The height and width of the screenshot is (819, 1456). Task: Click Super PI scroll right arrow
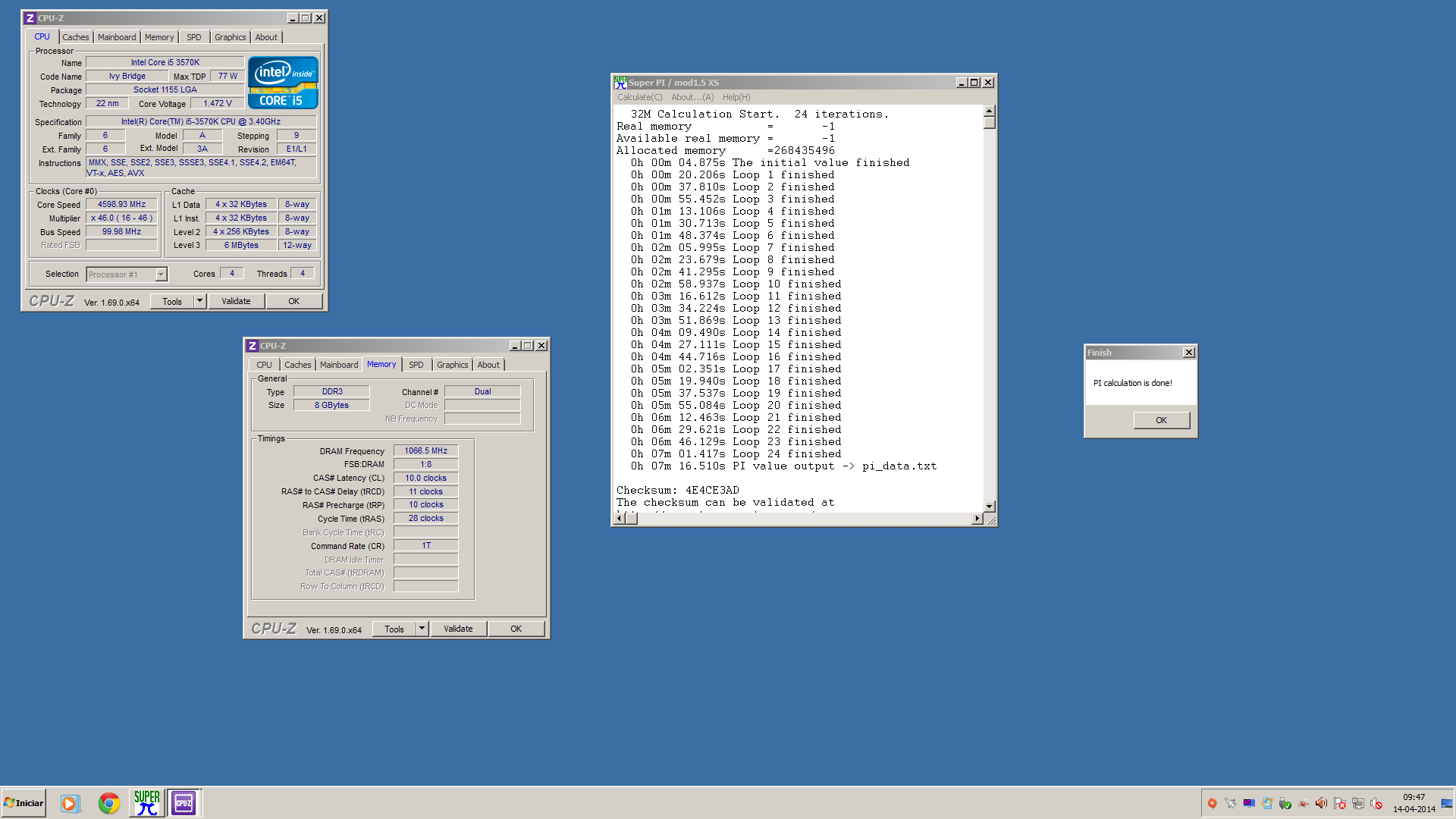point(977,518)
